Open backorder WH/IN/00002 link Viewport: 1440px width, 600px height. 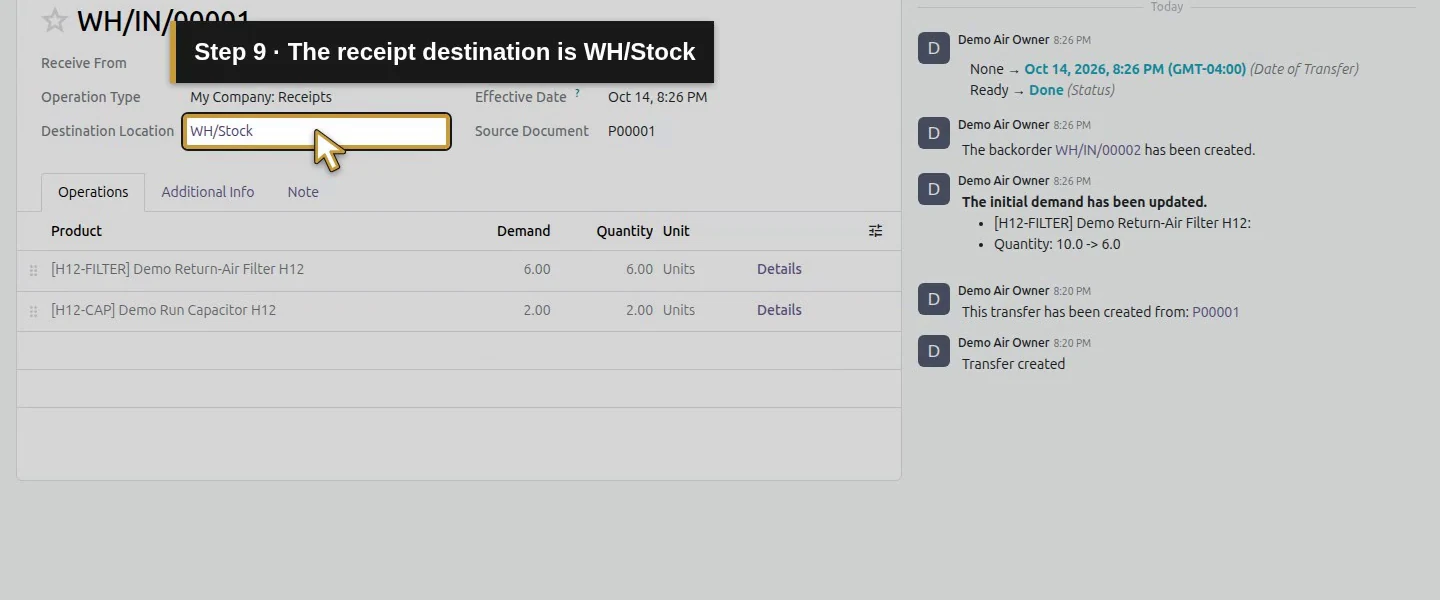(1098, 150)
